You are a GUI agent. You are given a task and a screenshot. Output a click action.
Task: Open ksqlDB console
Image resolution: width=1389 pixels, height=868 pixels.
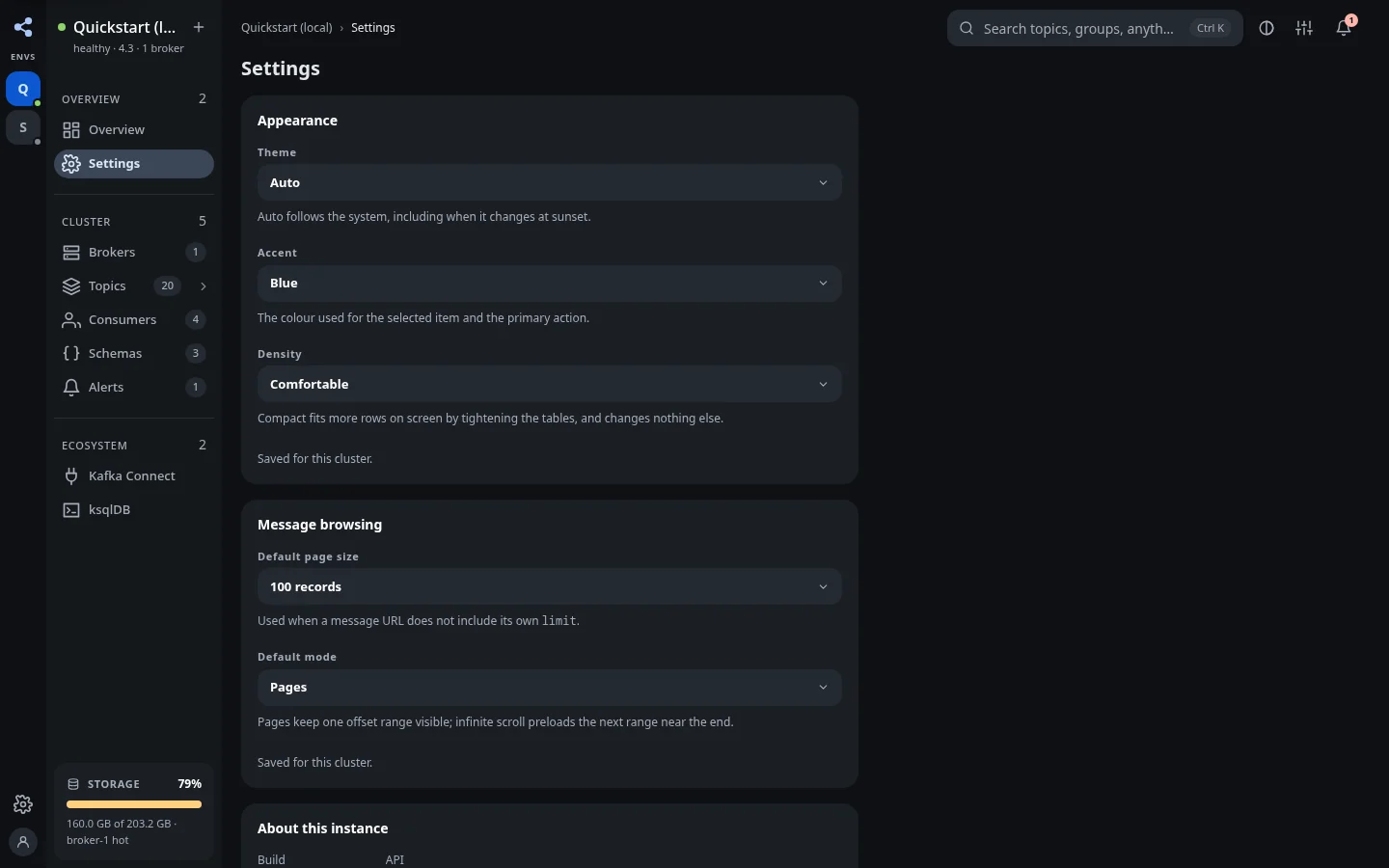134,510
